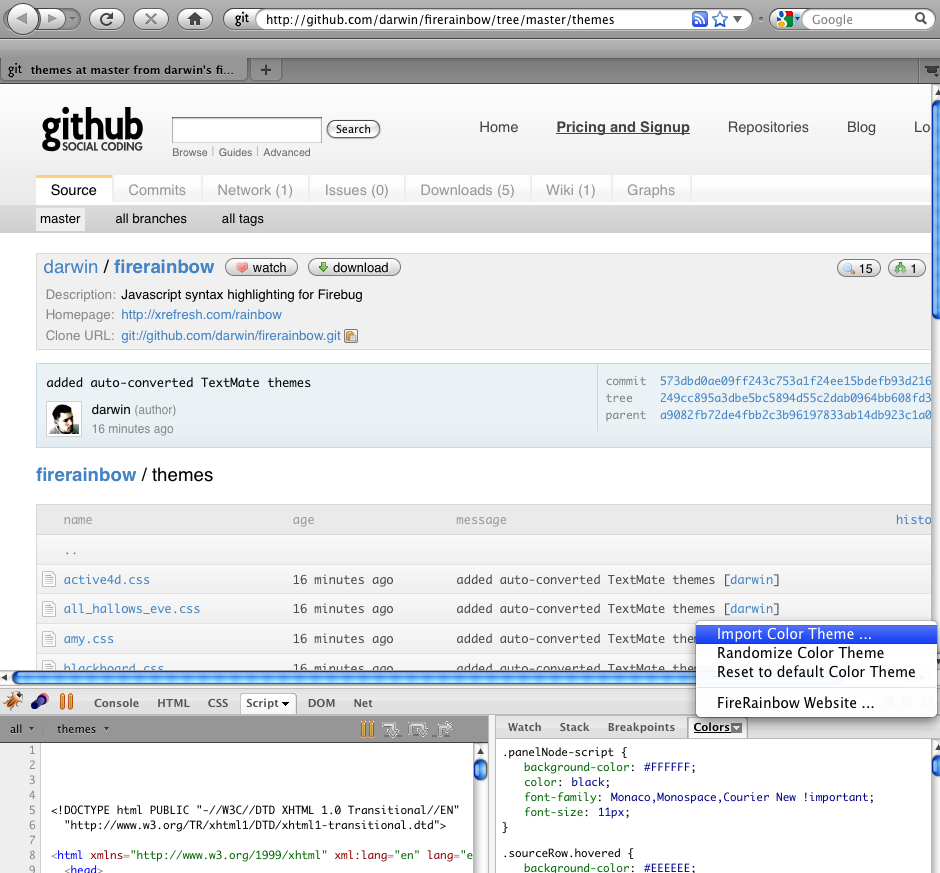The image size is (940, 873).
Task: Open the active4d.css file link
Action: click(106, 580)
